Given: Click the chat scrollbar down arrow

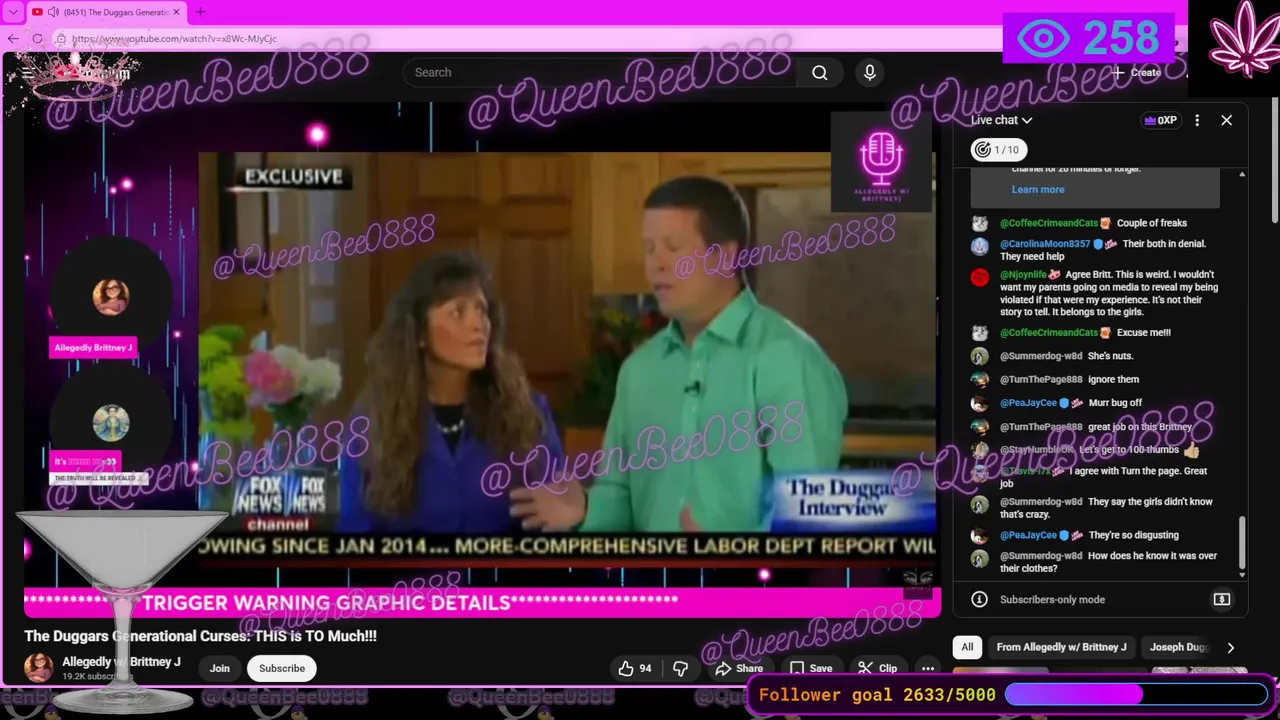Looking at the screenshot, I should pyautogui.click(x=1242, y=575).
